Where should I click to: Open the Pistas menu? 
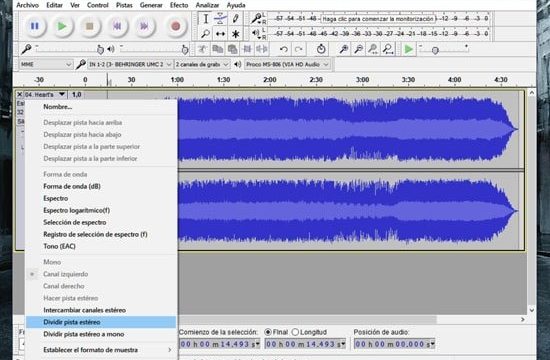tap(124, 5)
